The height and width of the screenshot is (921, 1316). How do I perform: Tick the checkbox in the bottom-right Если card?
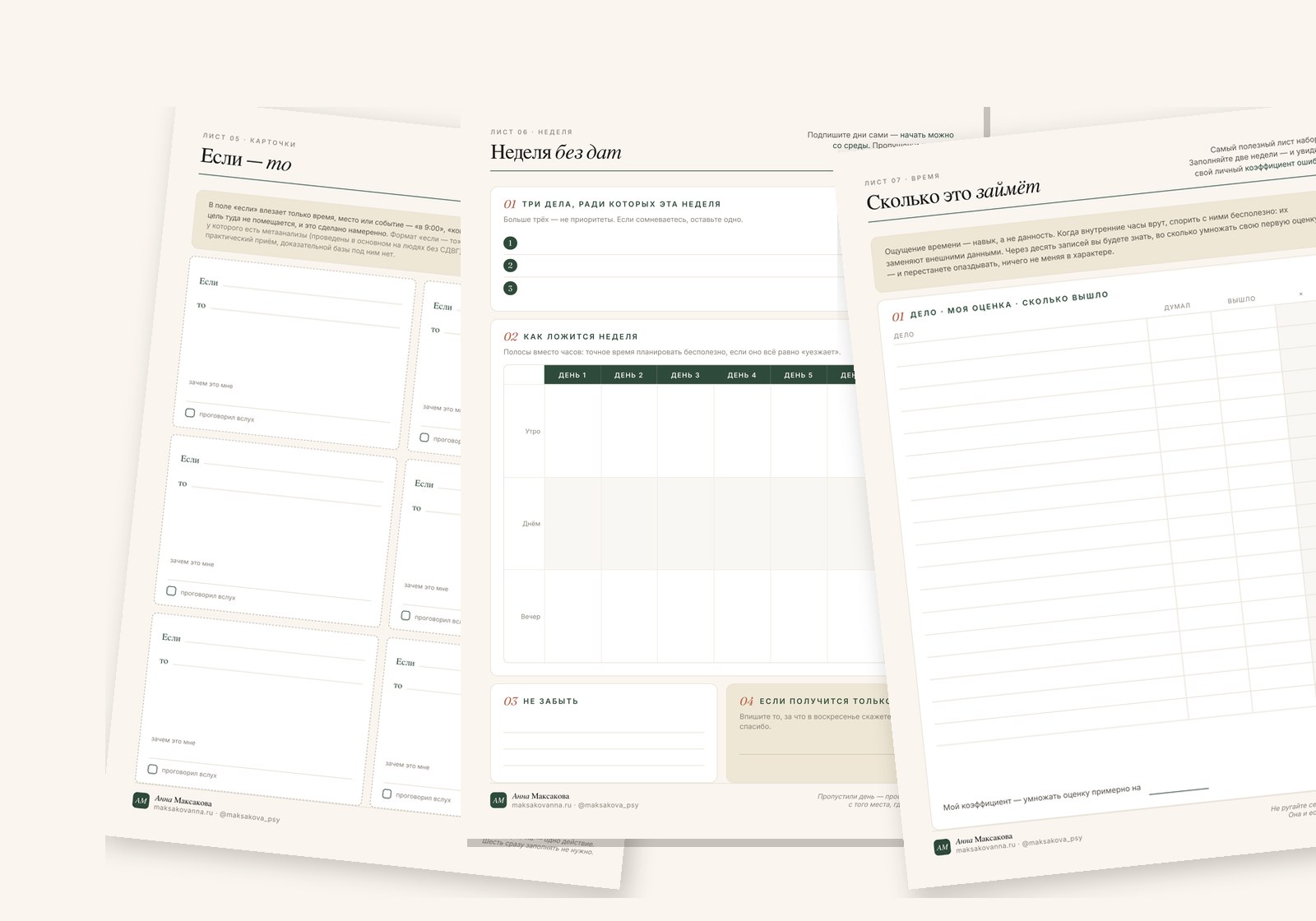pos(387,794)
